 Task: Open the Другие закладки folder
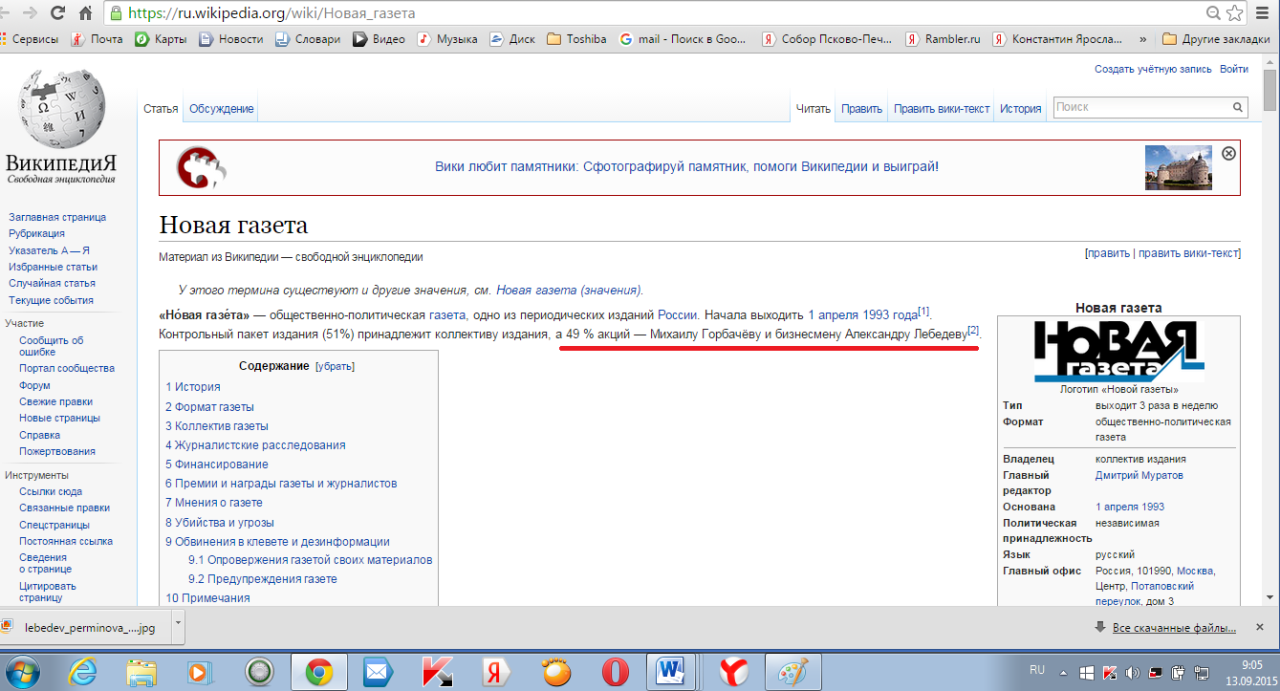tap(1216, 39)
